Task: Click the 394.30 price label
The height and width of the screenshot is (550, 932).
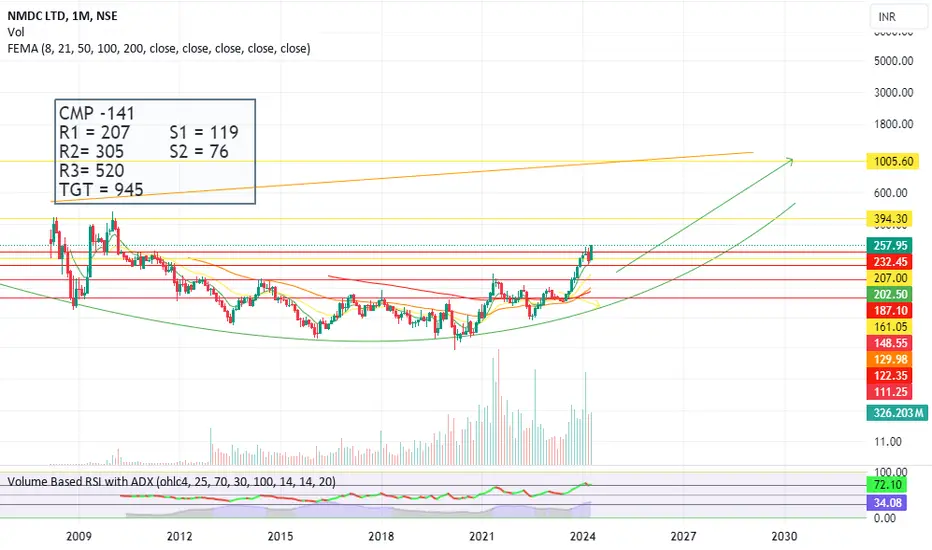Action: tap(889, 219)
